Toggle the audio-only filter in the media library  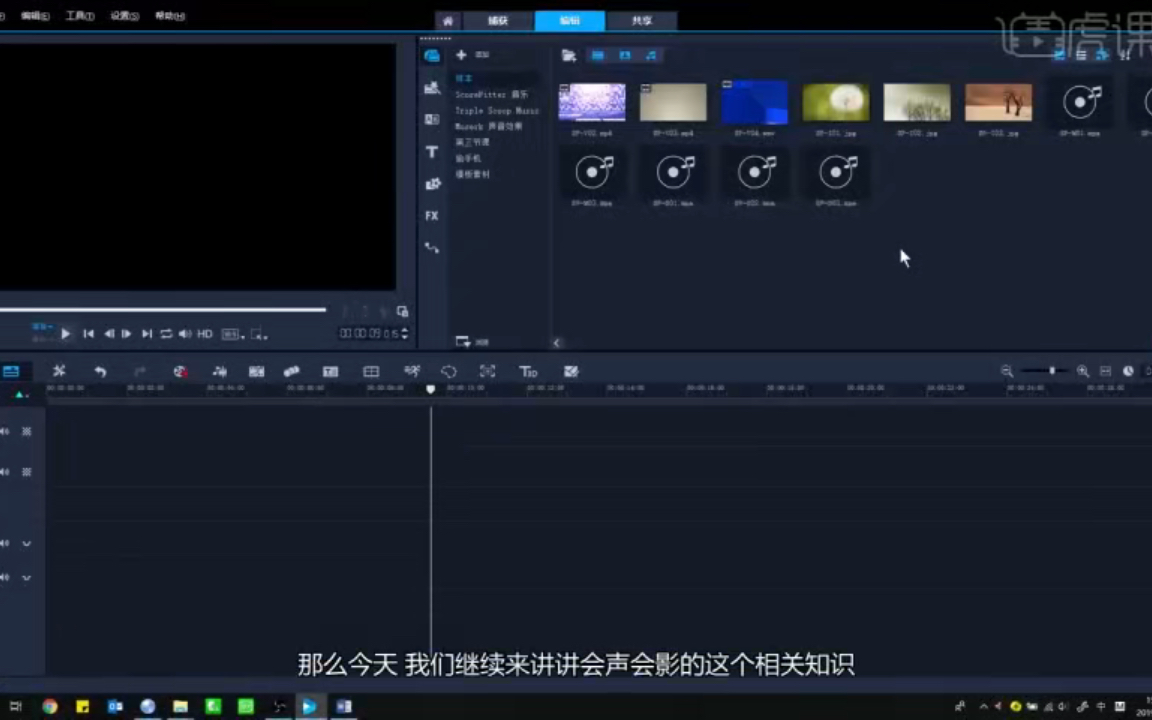tap(651, 55)
